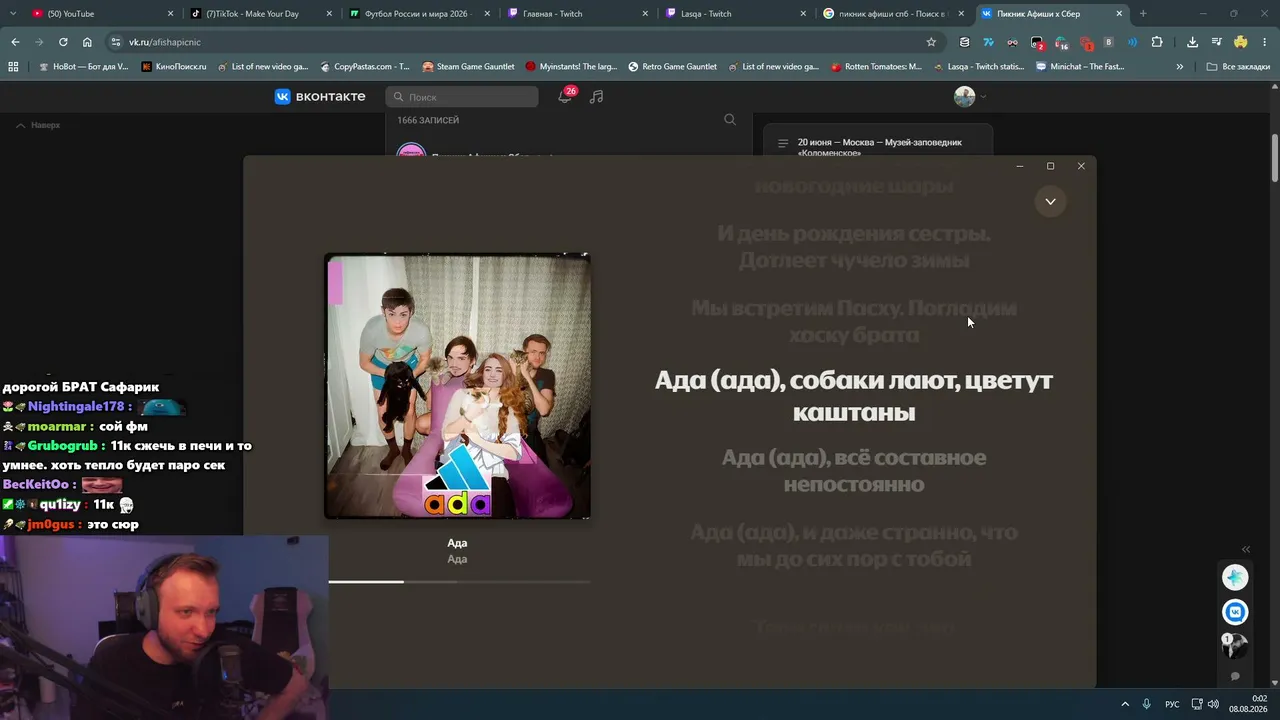This screenshot has width=1280, height=720.
Task: Click the Ада album cover art
Action: pyautogui.click(x=457, y=386)
